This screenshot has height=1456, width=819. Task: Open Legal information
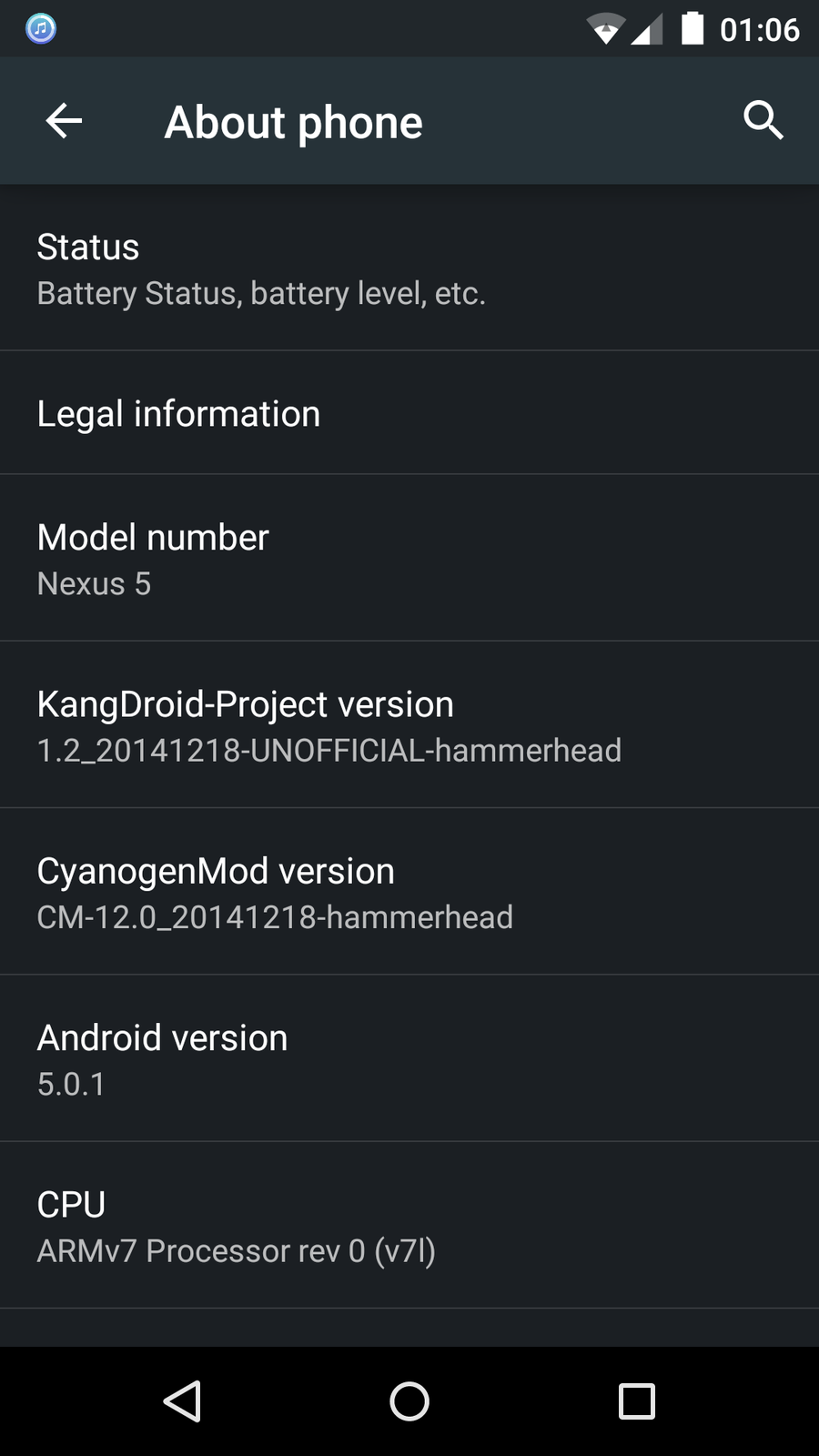pyautogui.click(x=409, y=414)
